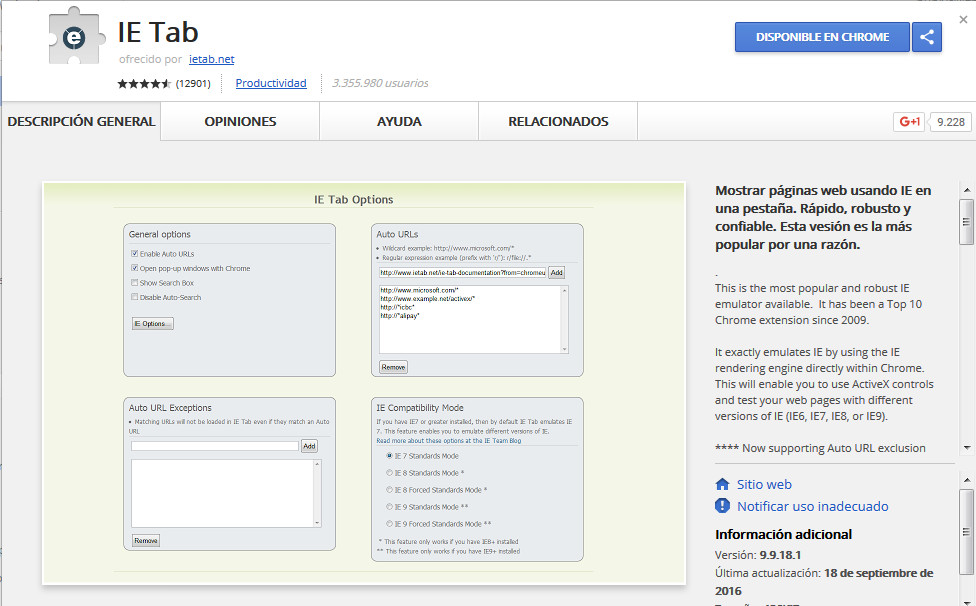Select http://www.microsoft.com/* in Auto URLs list

419,290
